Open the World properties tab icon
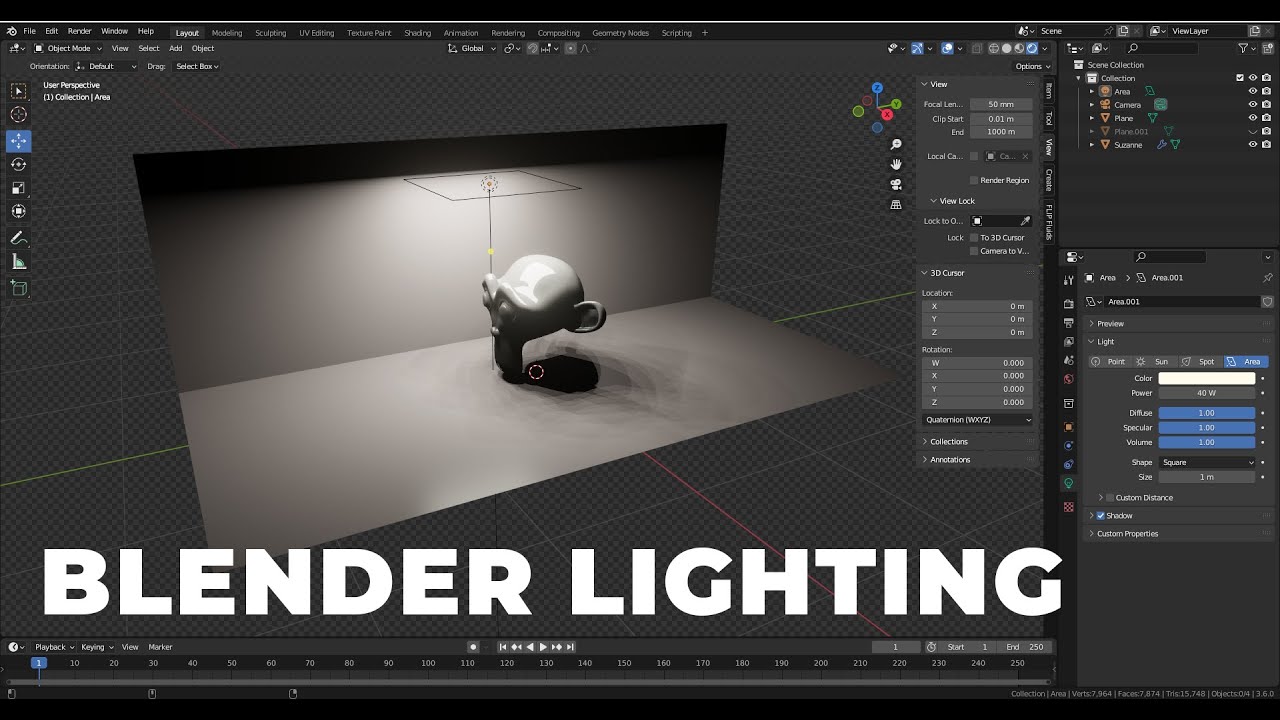 tap(1068, 379)
